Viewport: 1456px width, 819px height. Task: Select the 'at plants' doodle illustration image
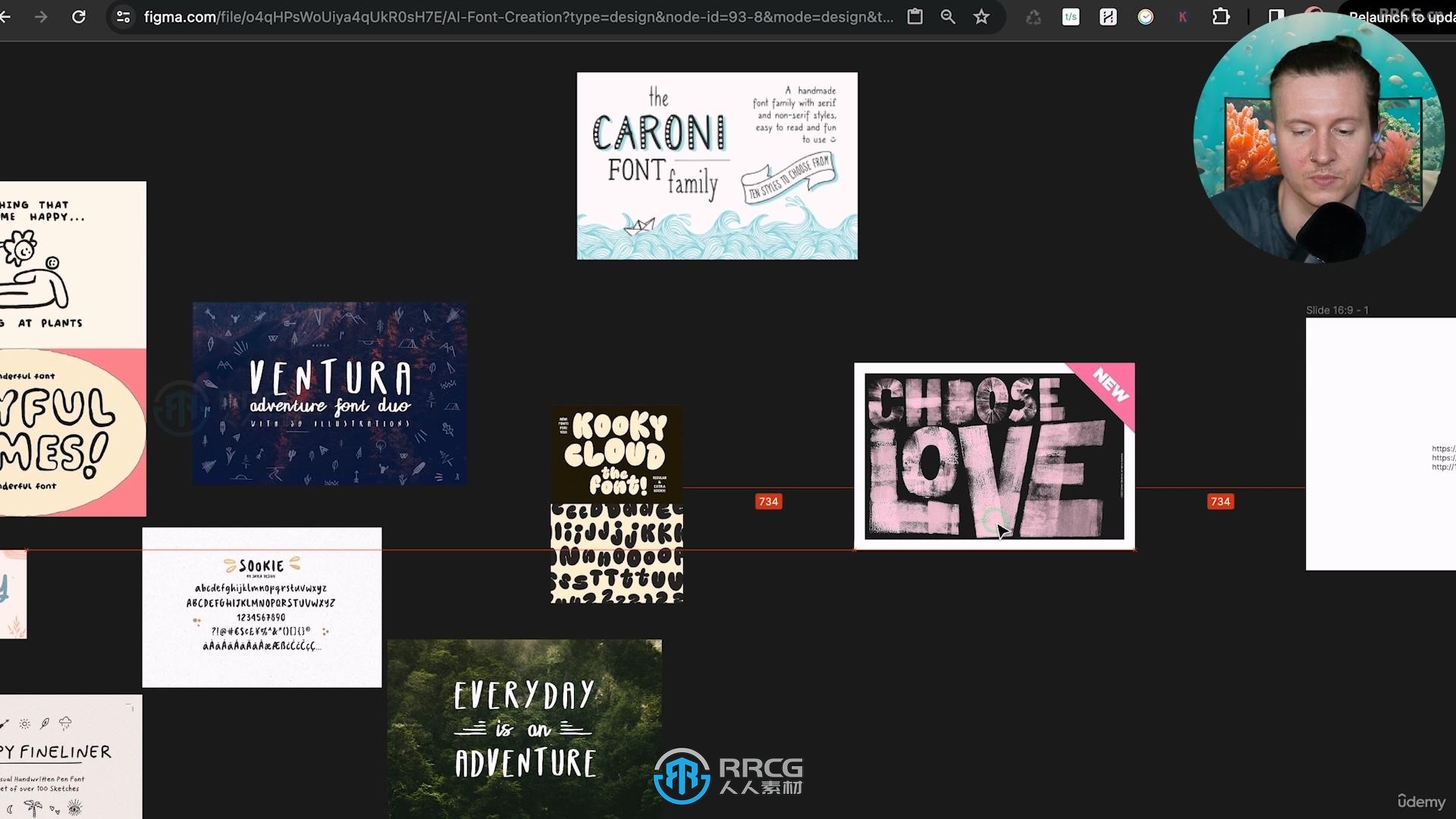pos(73,265)
